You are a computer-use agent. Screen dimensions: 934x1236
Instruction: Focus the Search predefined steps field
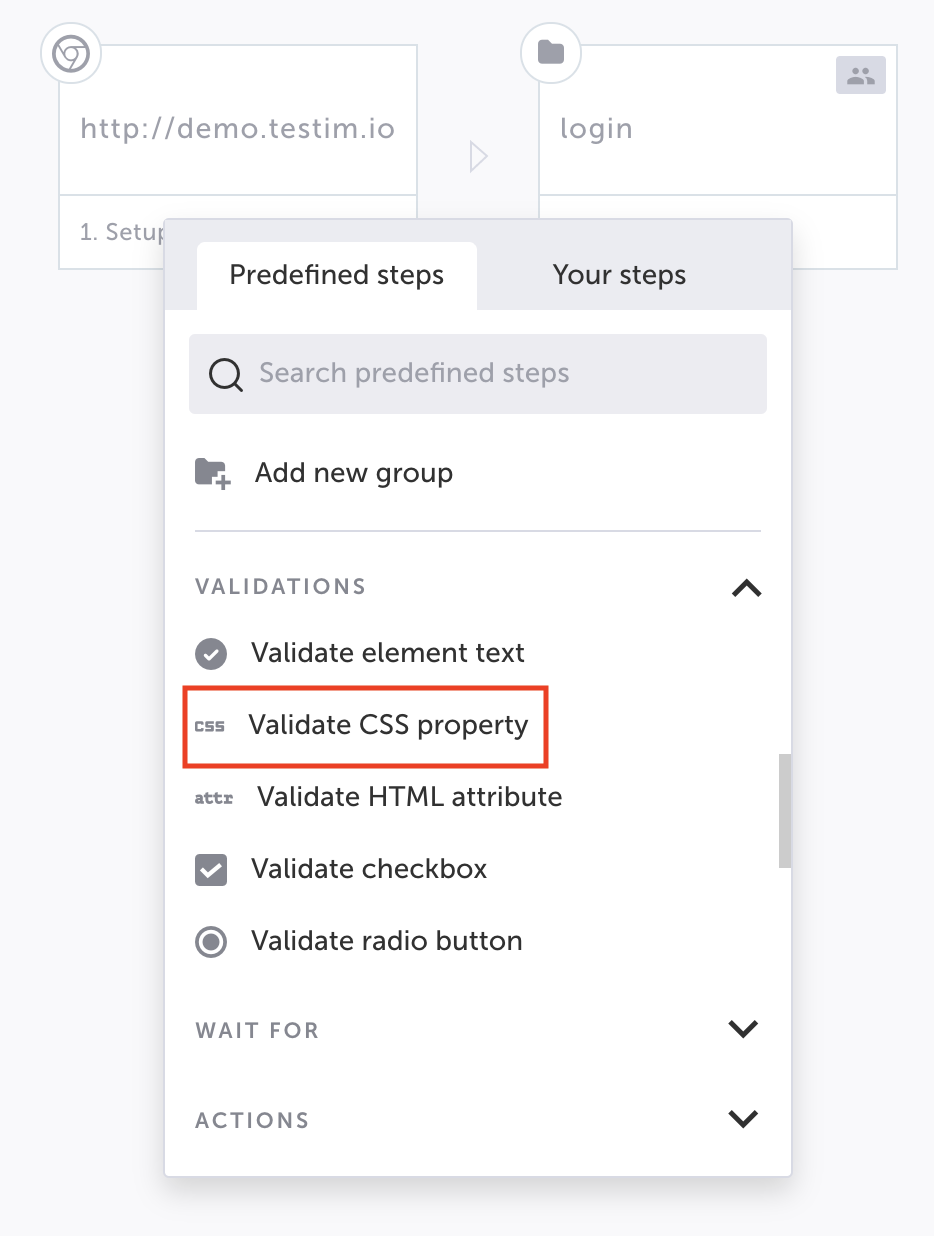pos(478,374)
